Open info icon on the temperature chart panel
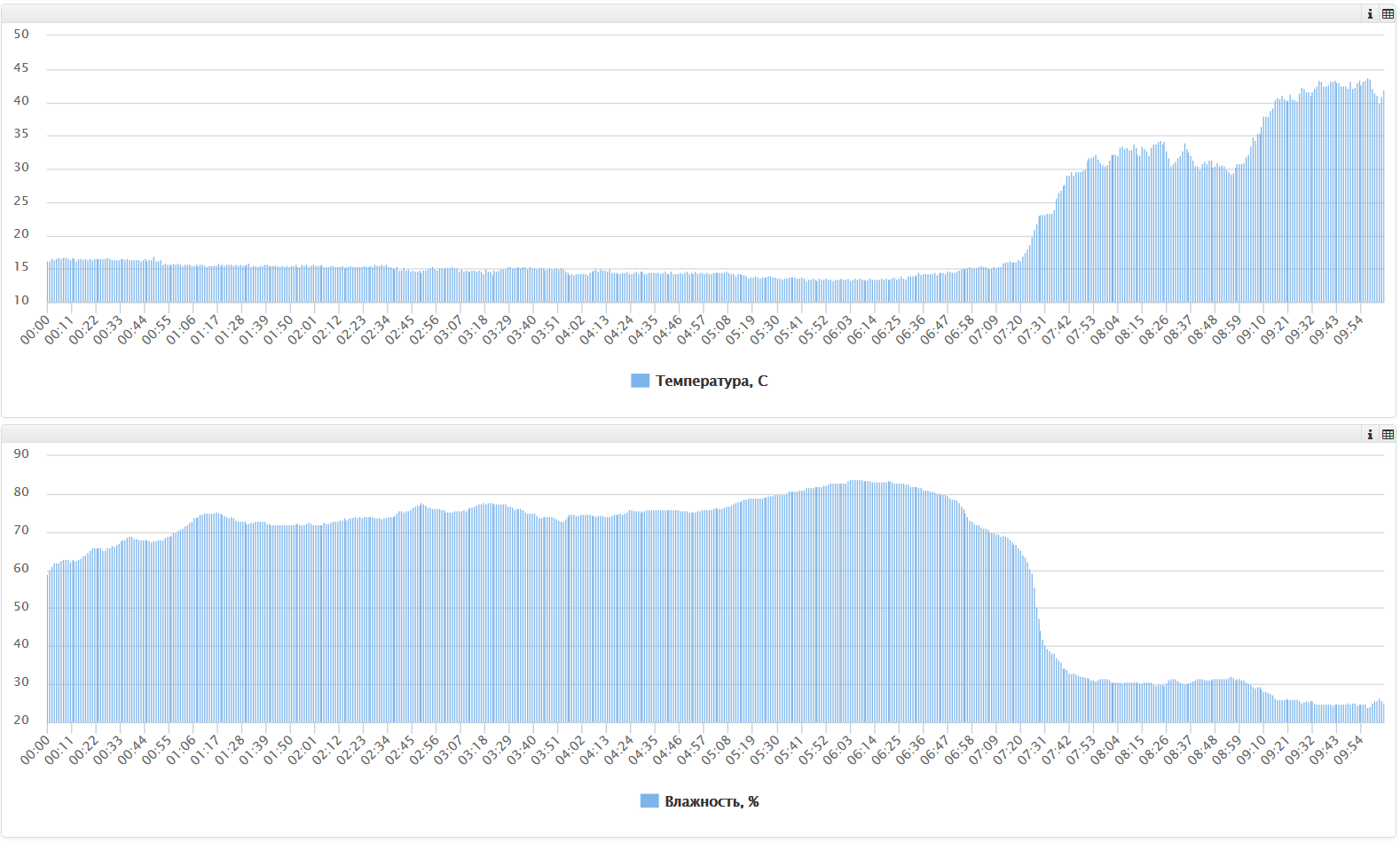1400x843 pixels. 1370,13
